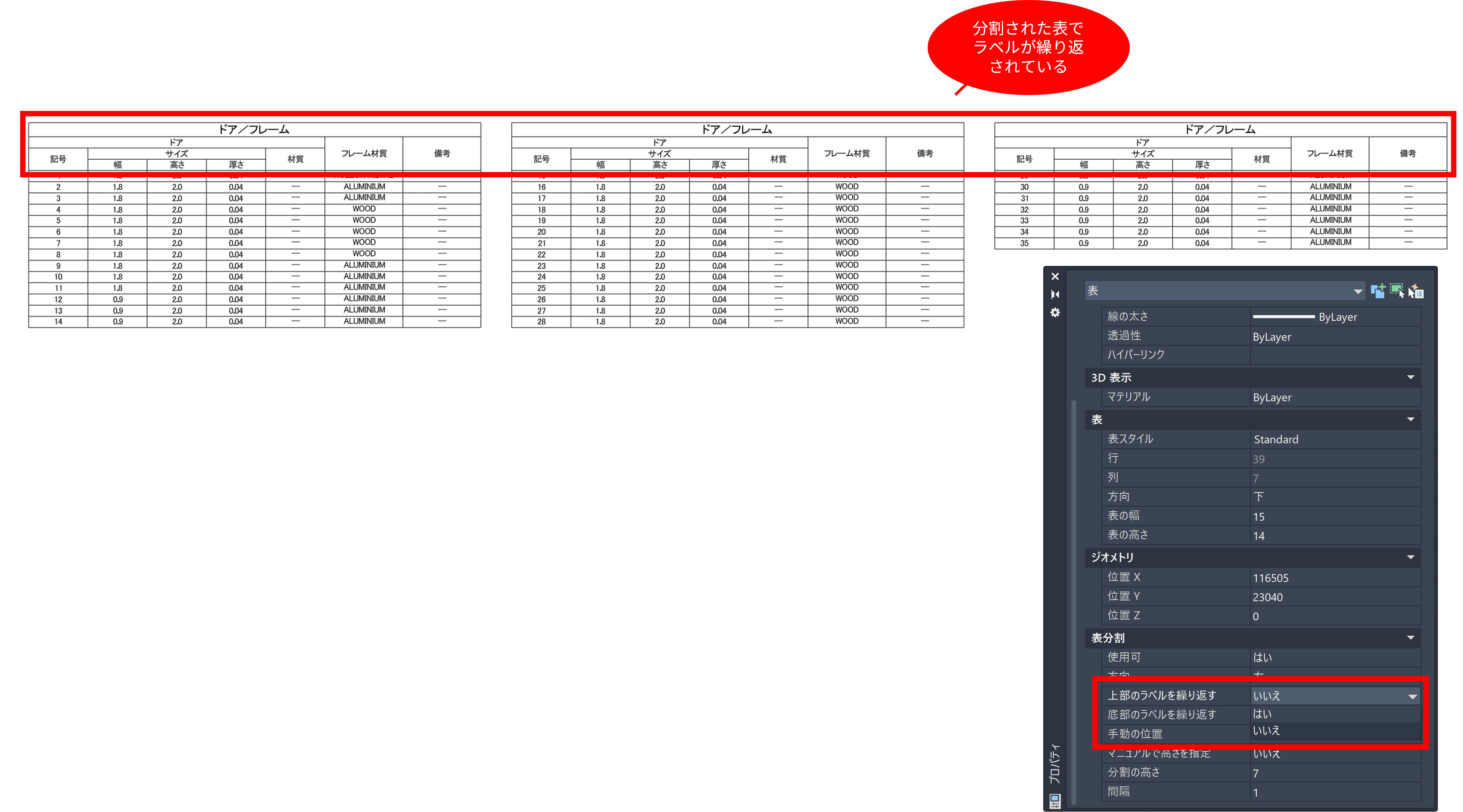This screenshot has width=1463, height=812.
Task: Open palette properties gear icon
Action: point(1055,313)
